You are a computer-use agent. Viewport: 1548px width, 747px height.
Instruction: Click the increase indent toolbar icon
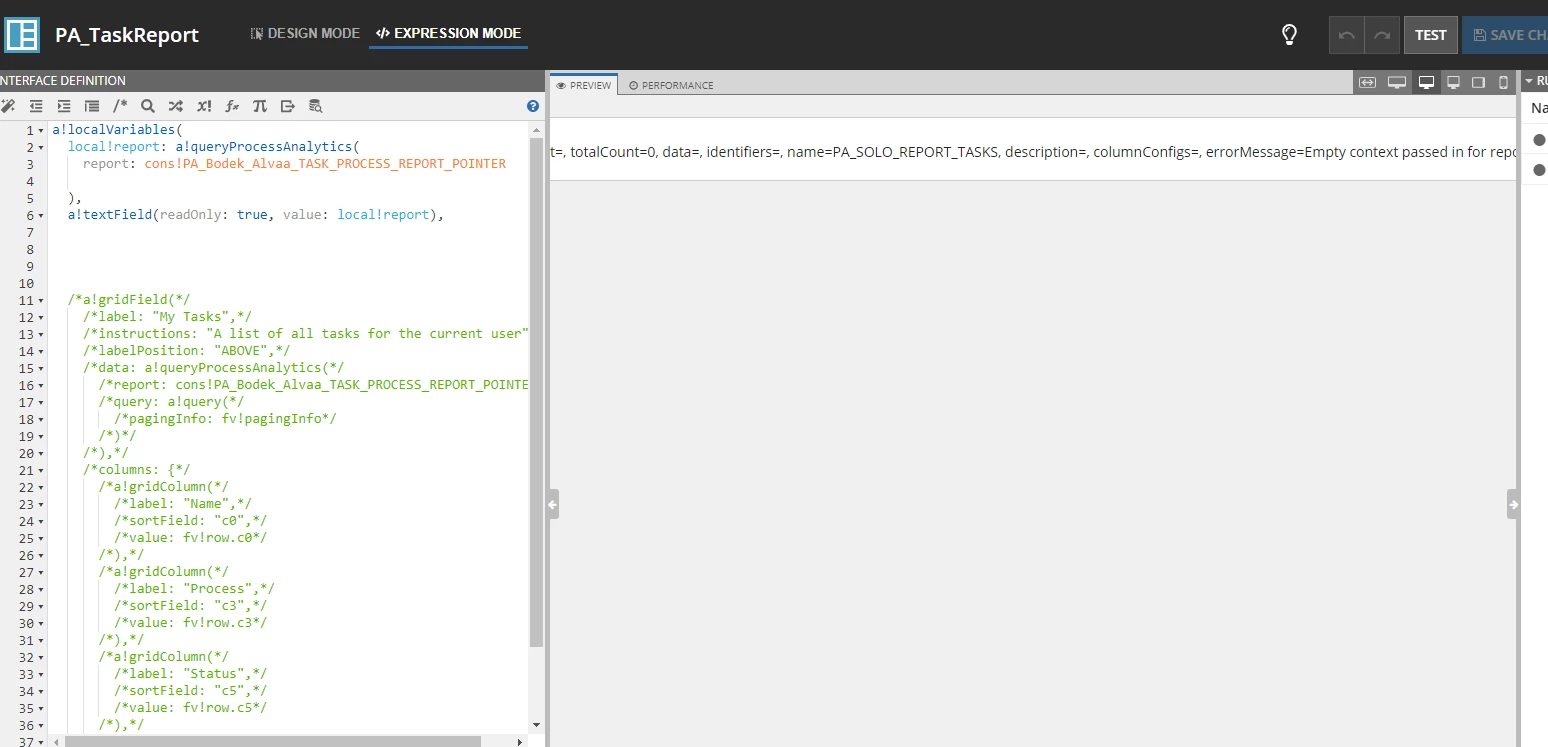pos(64,106)
